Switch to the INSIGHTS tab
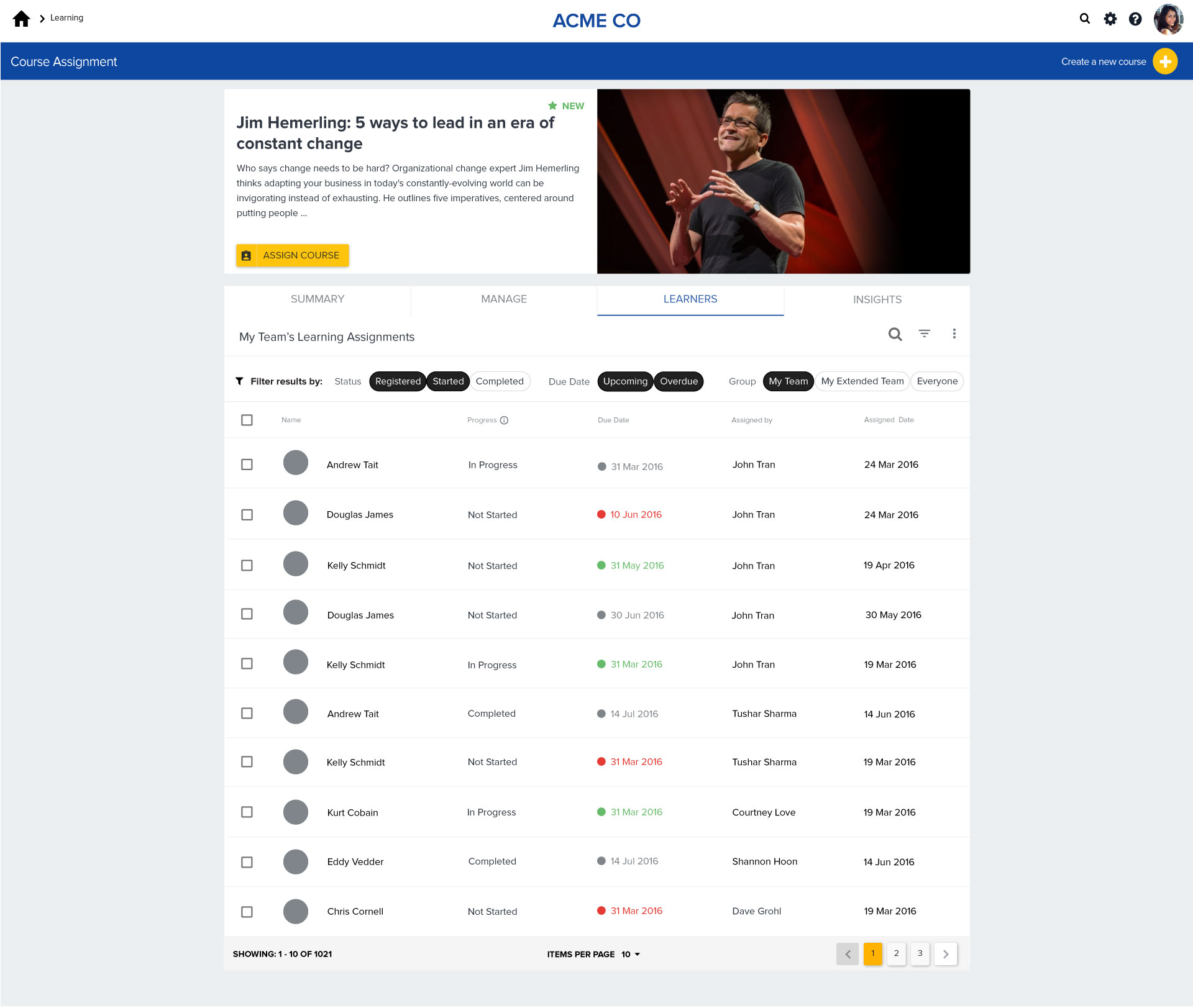 click(877, 300)
